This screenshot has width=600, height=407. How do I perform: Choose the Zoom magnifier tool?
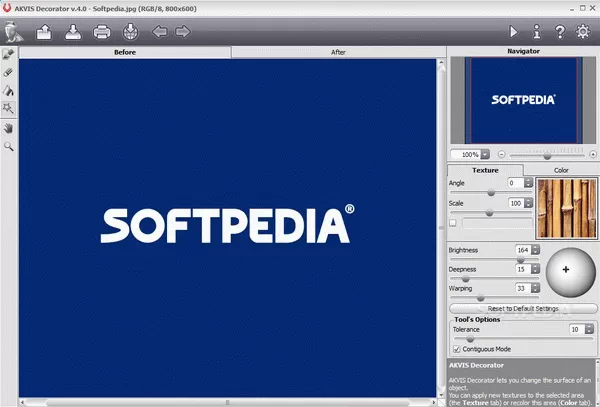[x=9, y=146]
